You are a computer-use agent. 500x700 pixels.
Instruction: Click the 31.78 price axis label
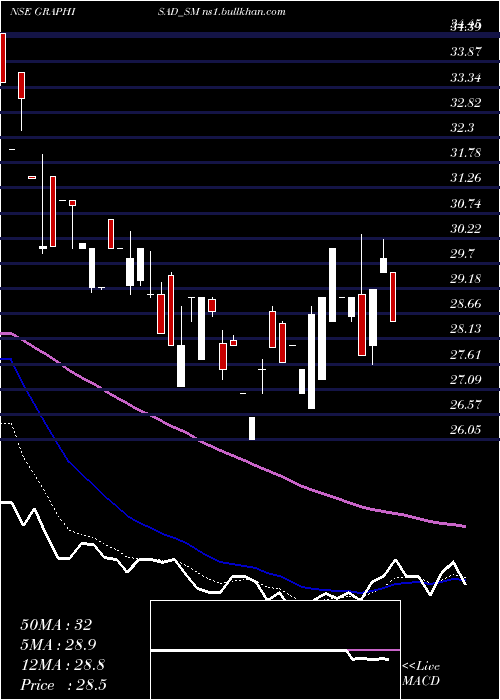pyautogui.click(x=466, y=153)
